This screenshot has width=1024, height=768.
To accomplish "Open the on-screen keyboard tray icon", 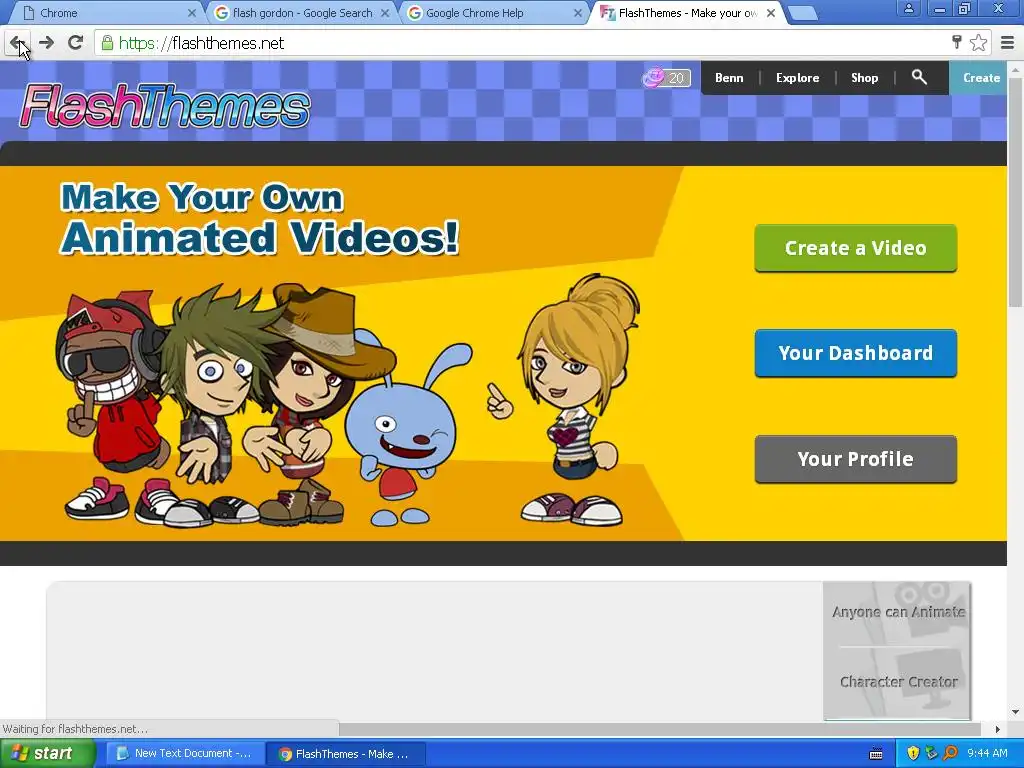I will point(876,754).
